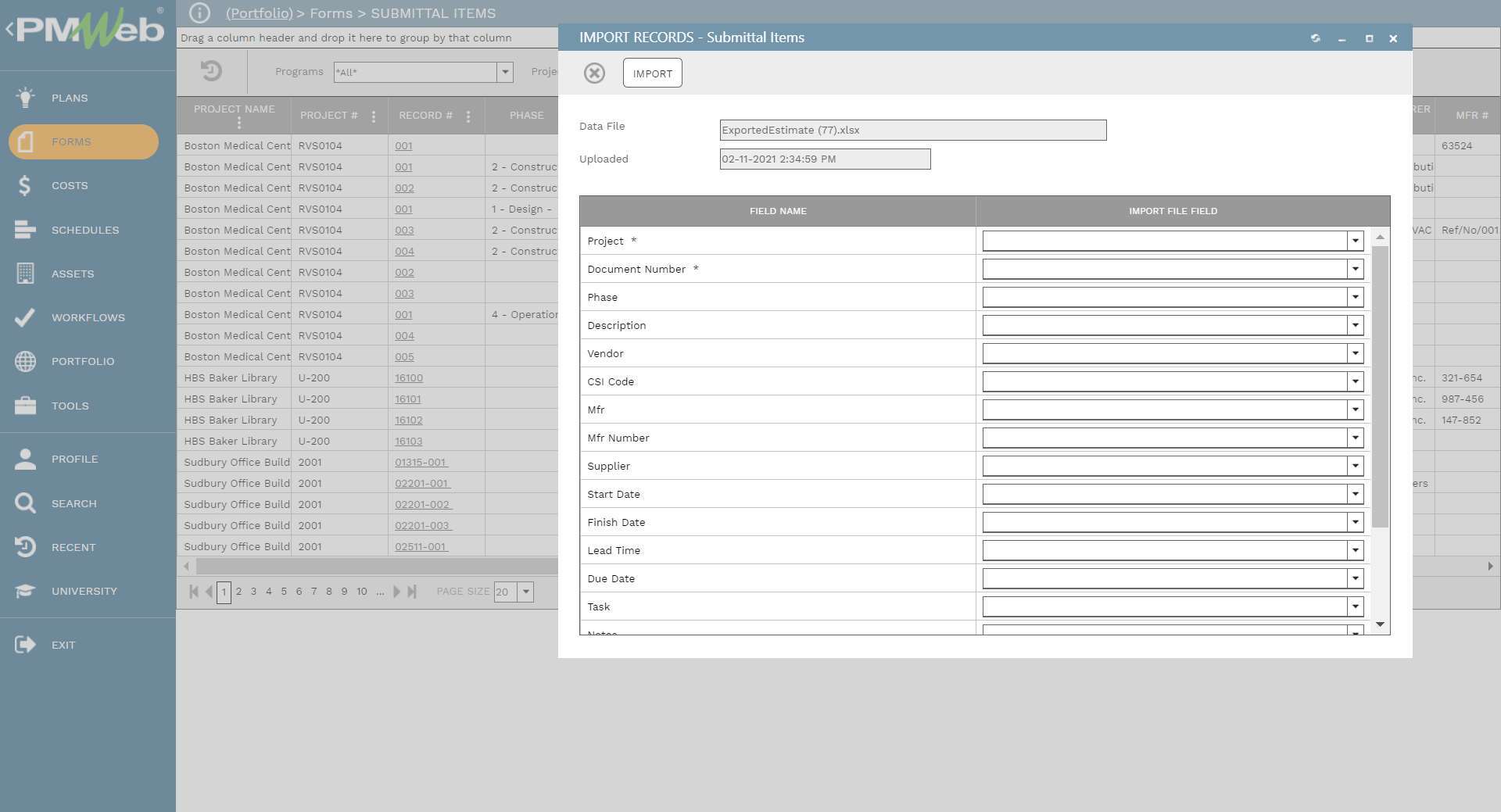This screenshot has width=1501, height=812.
Task: Click the cancel X icon beside Import
Action: pyautogui.click(x=594, y=73)
